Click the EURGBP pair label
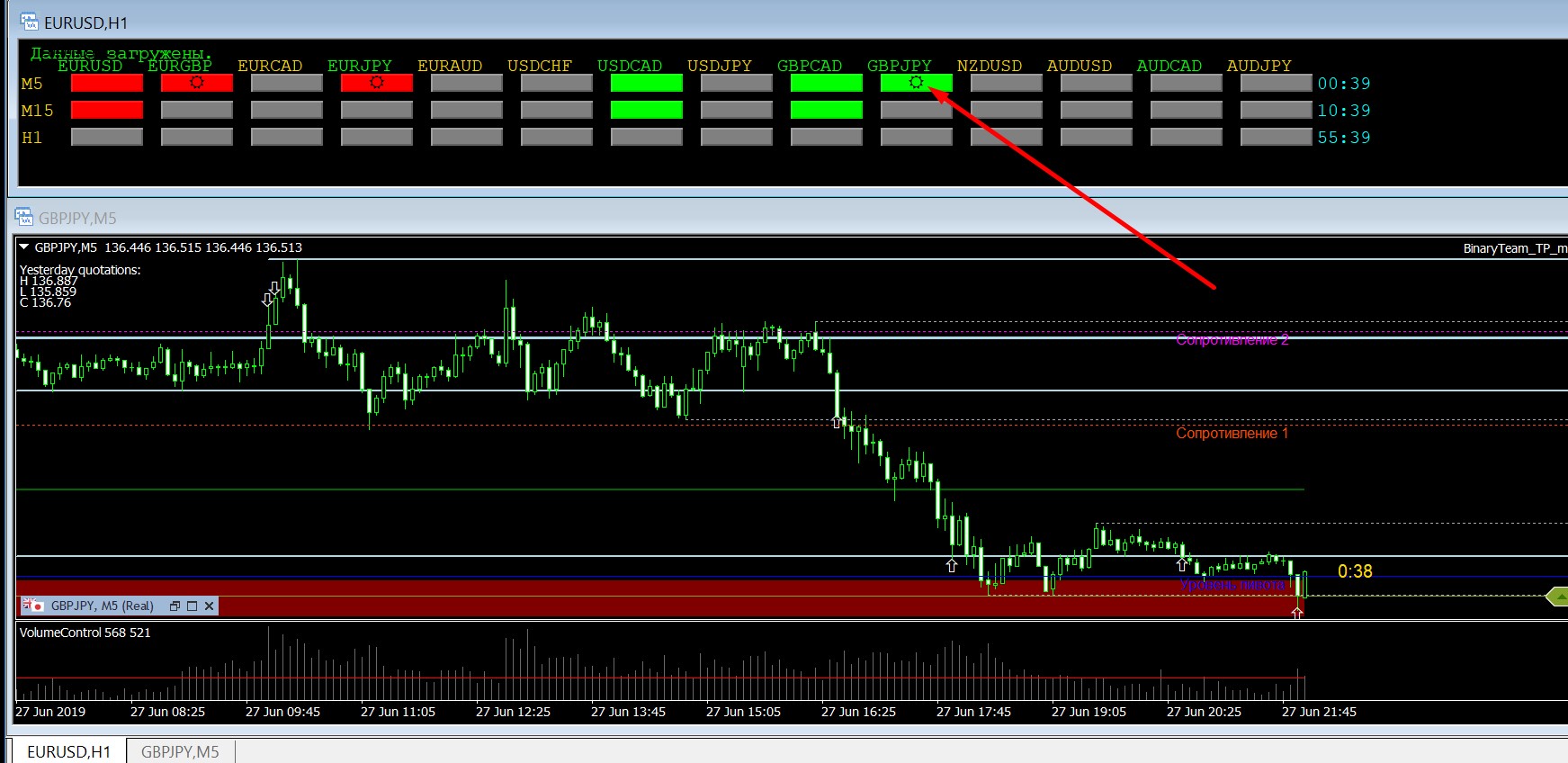Viewport: 1568px width, 763px height. coord(180,66)
